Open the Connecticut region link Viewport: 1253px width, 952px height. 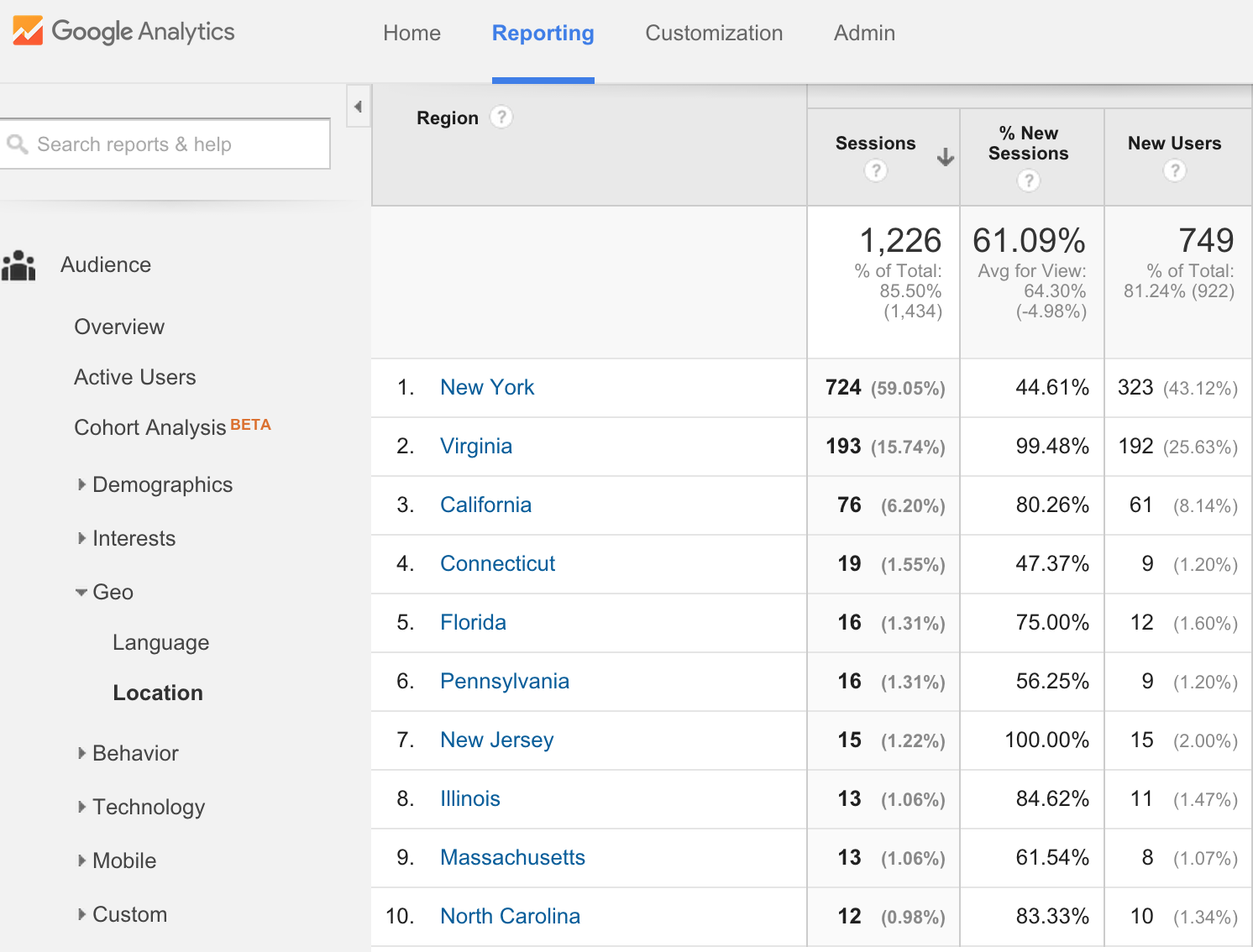pos(497,563)
